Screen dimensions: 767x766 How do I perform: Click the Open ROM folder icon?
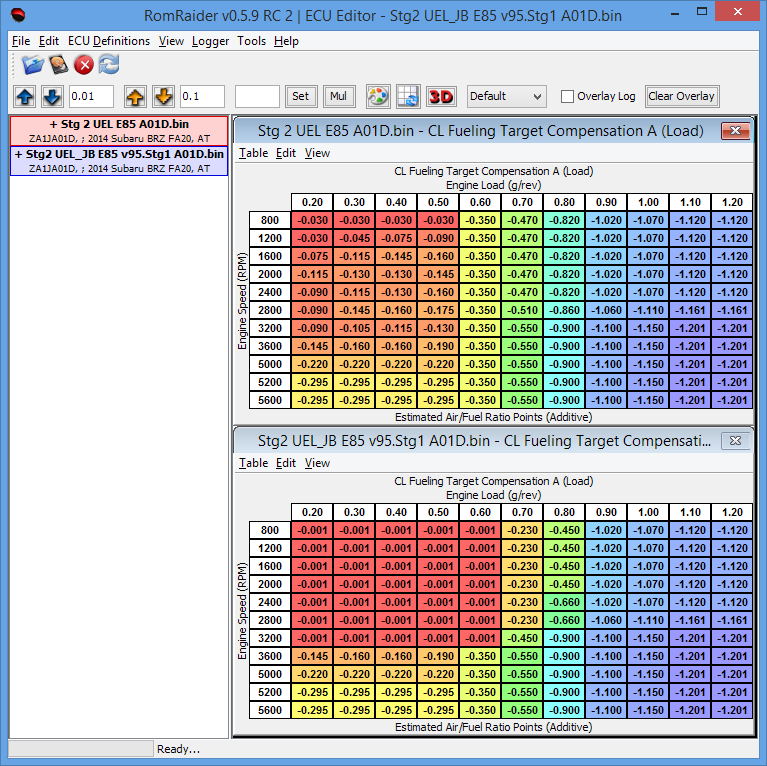tap(34, 66)
